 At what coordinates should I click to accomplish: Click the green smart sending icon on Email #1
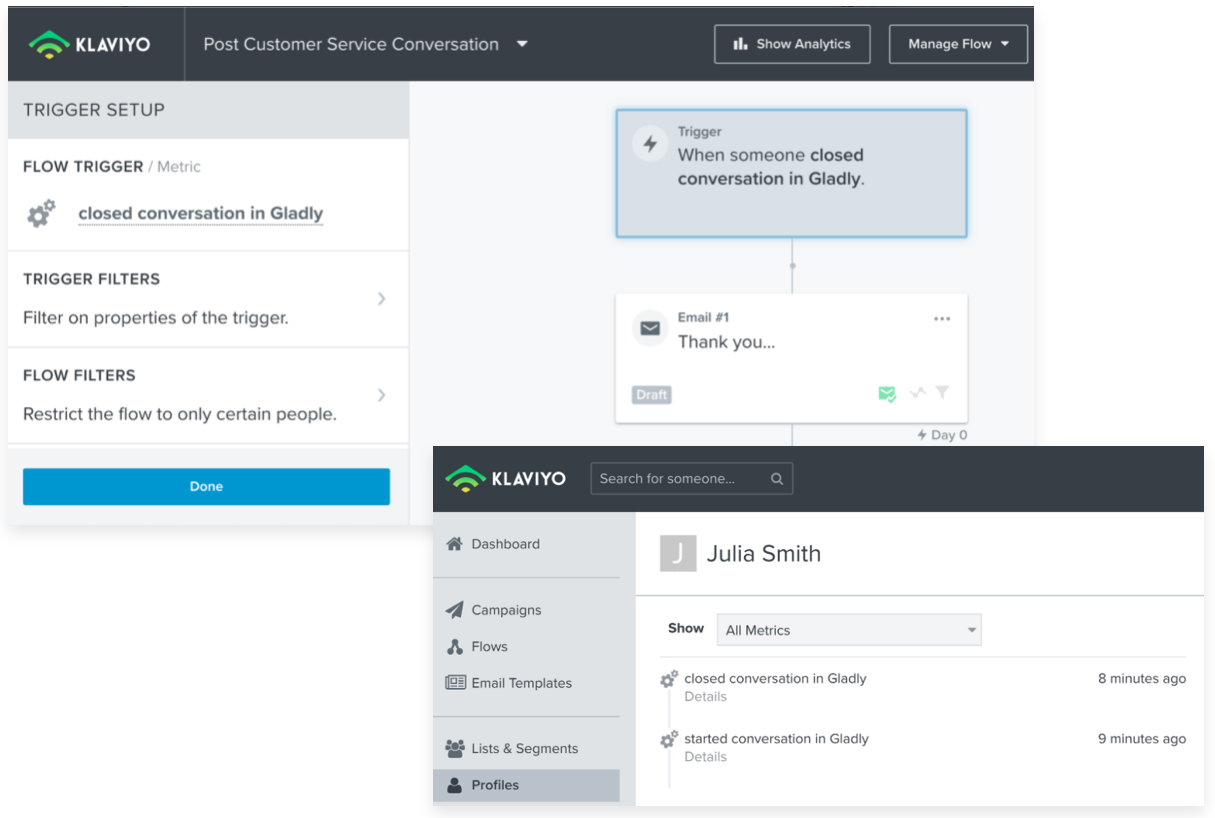[887, 394]
